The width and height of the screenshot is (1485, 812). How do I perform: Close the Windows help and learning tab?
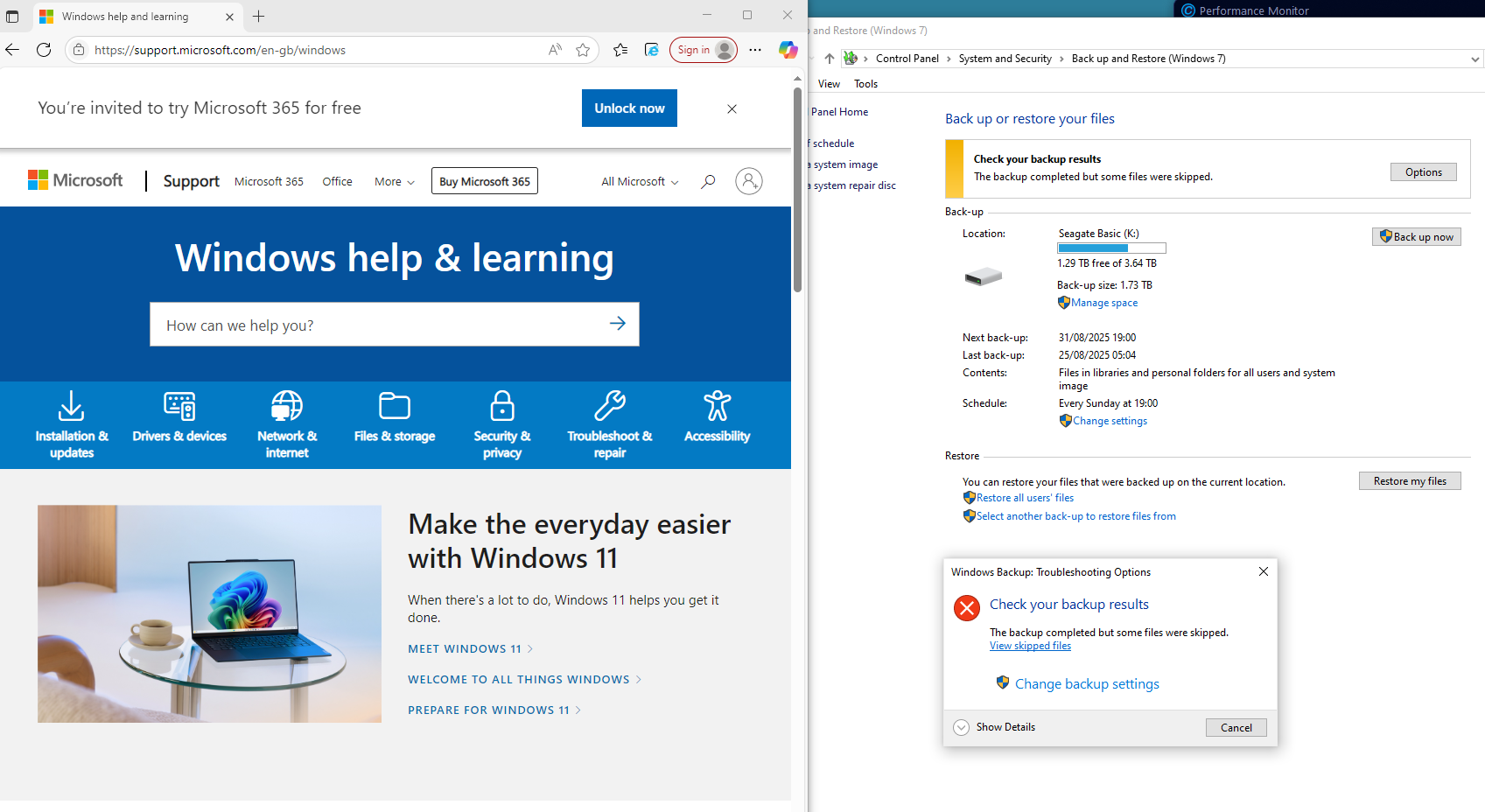coord(229,17)
